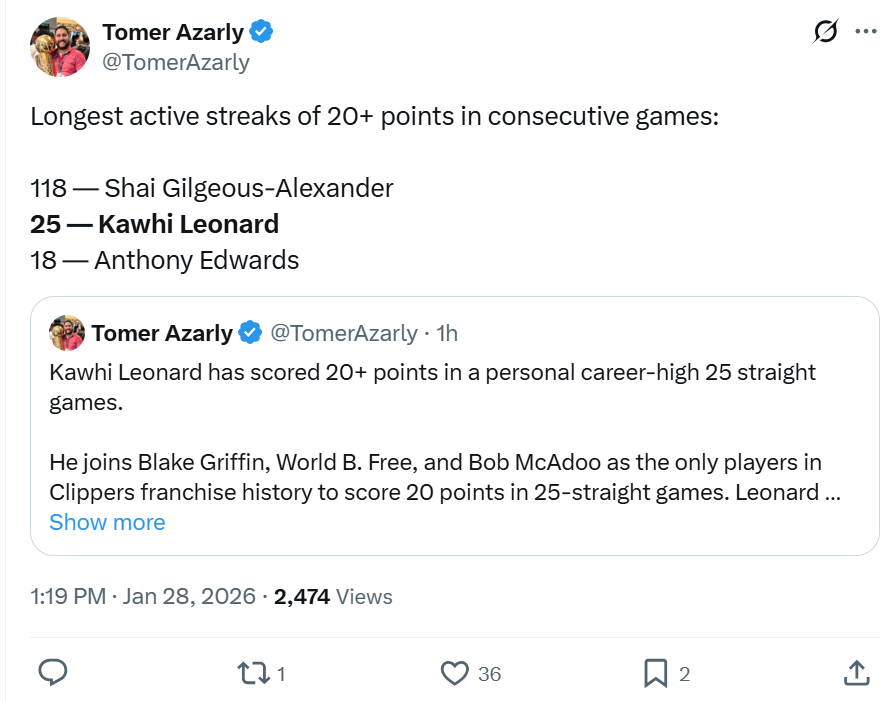The height and width of the screenshot is (701, 894).
Task: Click the verified badge in quoted tweet
Action: [x=251, y=333]
